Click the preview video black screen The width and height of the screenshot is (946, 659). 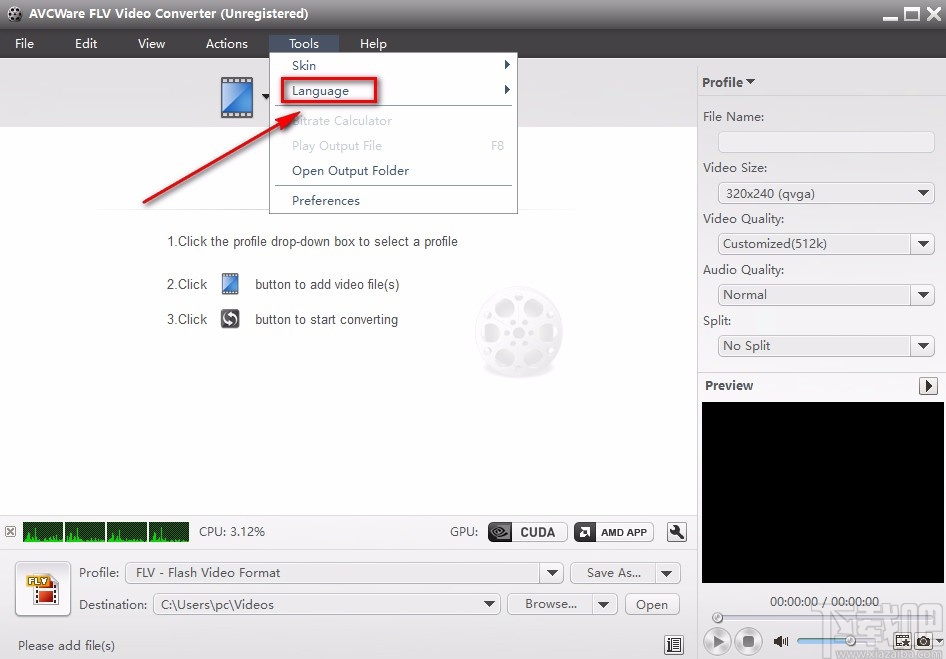pyautogui.click(x=822, y=492)
